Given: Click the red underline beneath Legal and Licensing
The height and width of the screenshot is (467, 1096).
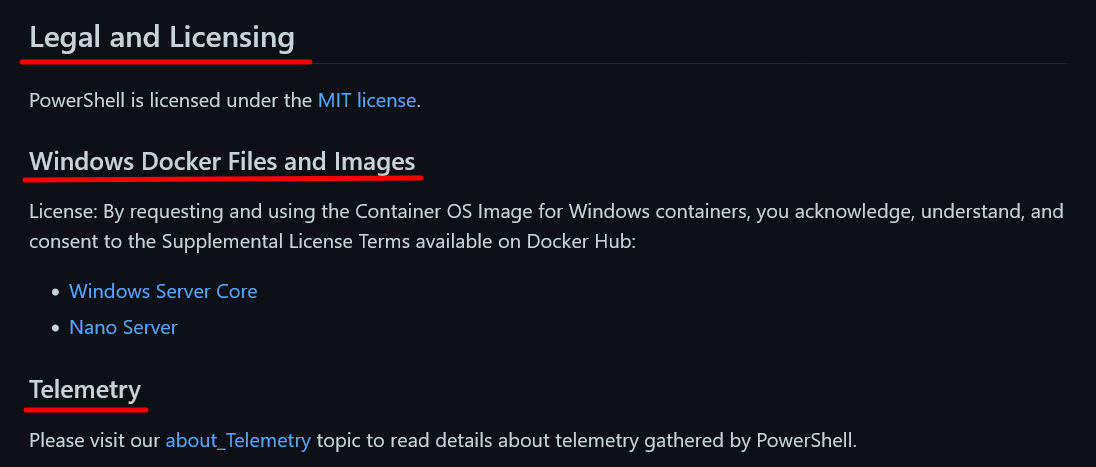Looking at the screenshot, I should (165, 61).
